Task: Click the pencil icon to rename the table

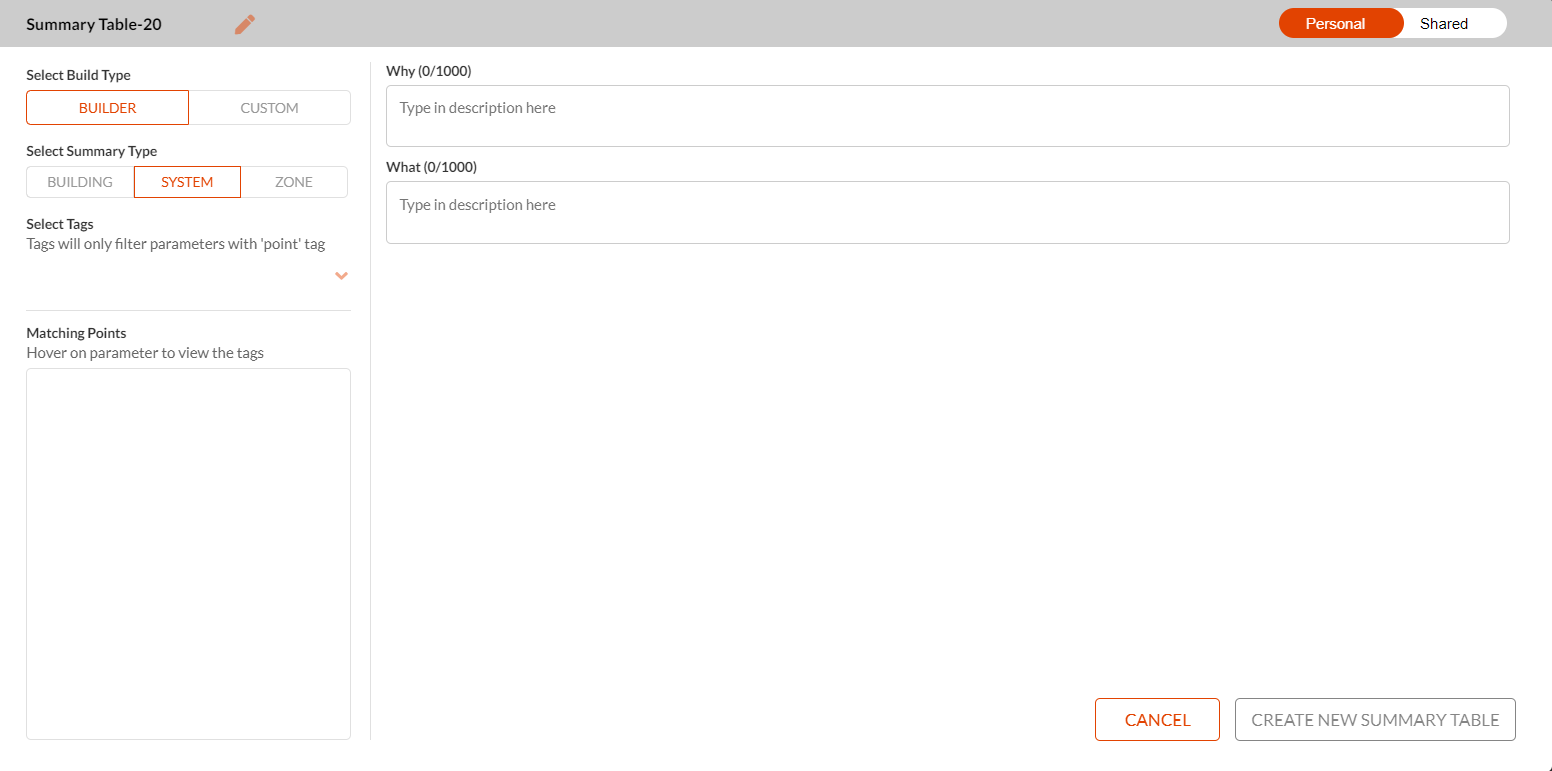Action: click(x=245, y=24)
